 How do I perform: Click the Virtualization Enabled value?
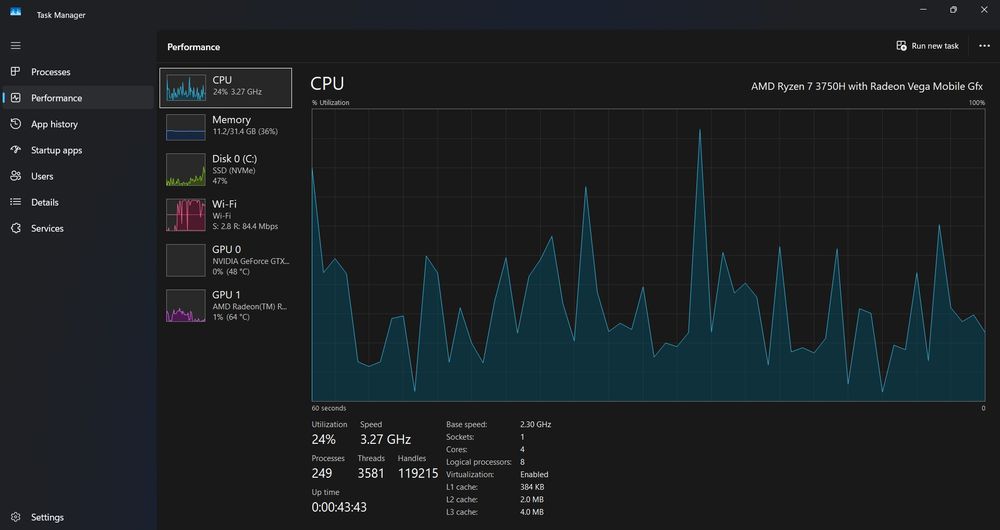click(534, 475)
